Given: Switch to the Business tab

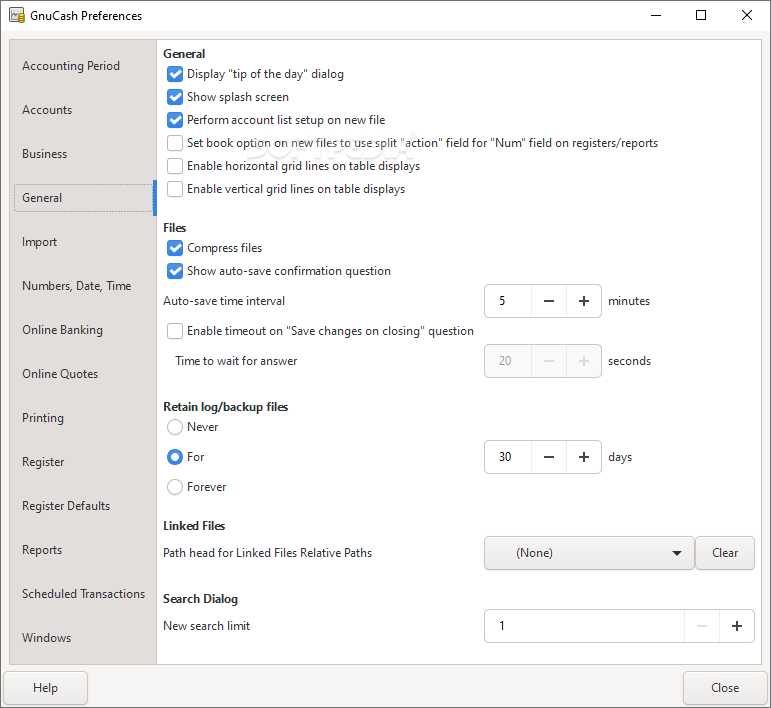Looking at the screenshot, I should coord(83,154).
